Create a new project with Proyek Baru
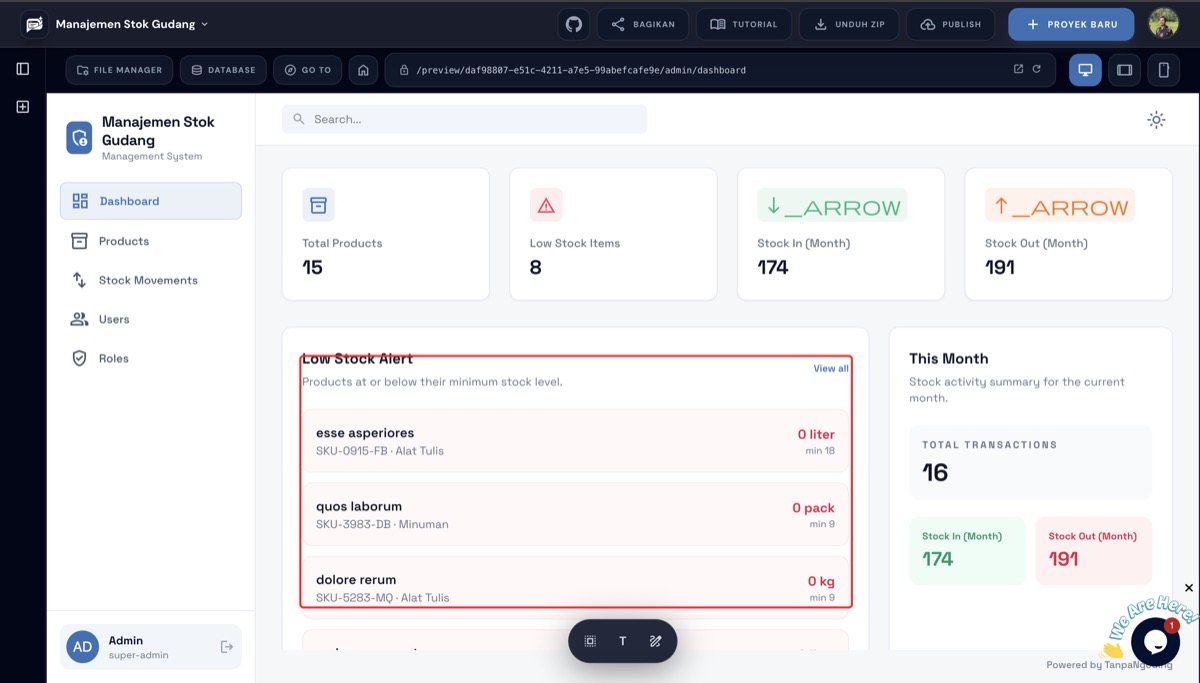This screenshot has height=683, width=1200. point(1071,24)
